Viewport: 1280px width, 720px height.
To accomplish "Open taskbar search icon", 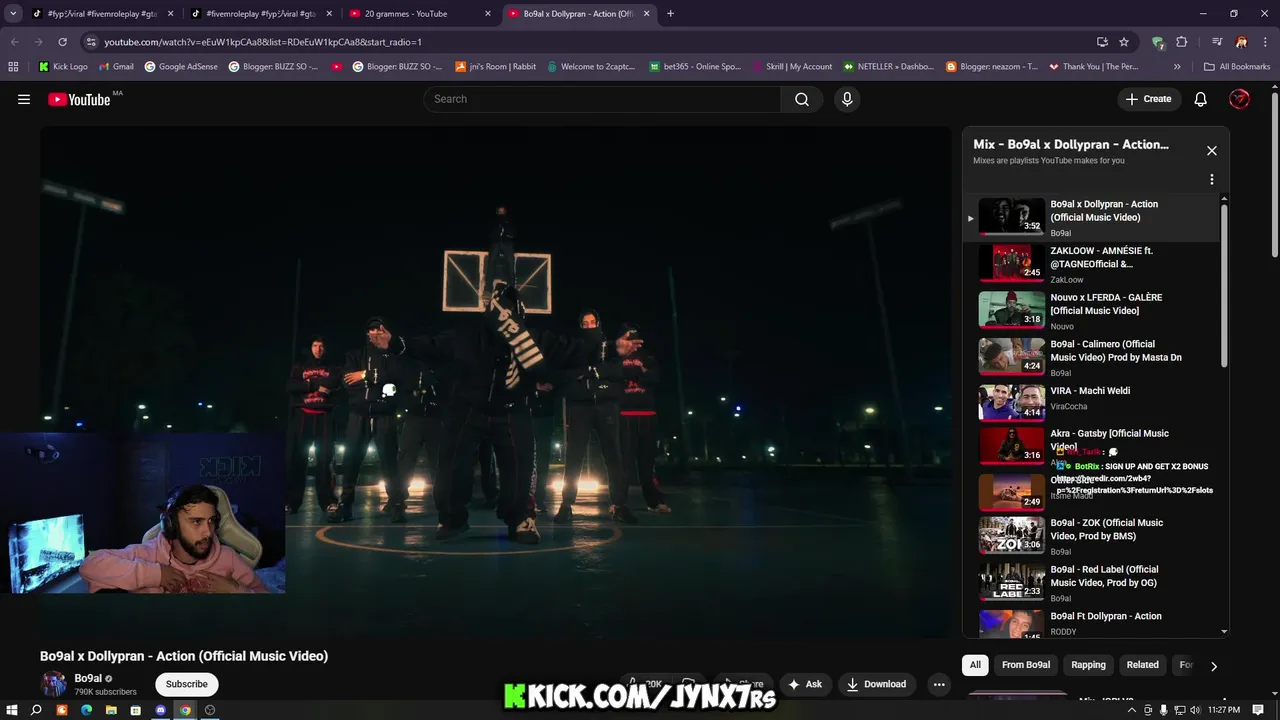I will pos(36,710).
